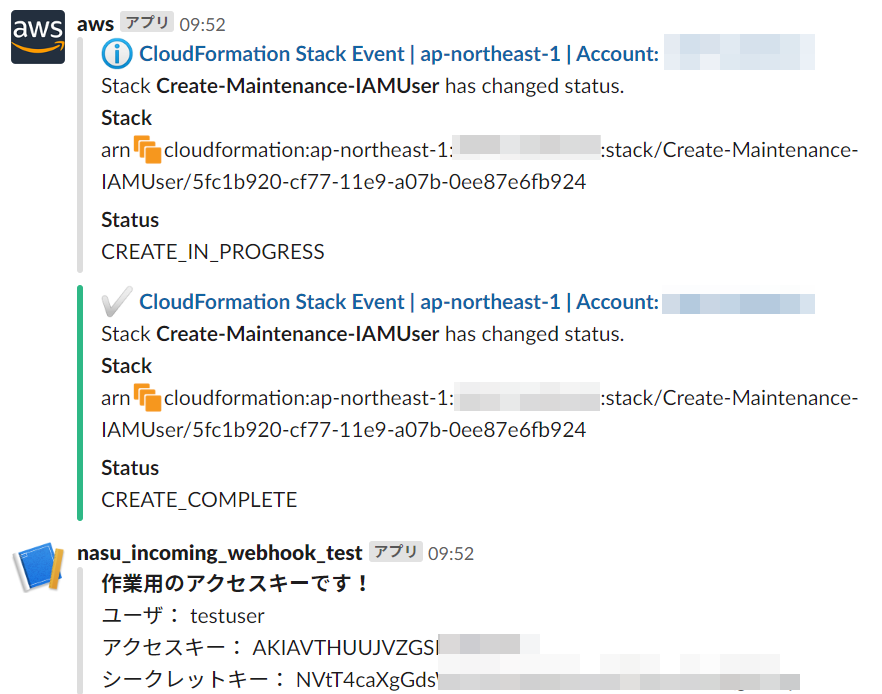The image size is (882, 694).
Task: Open the nasu_incoming_webhook_test sender name
Action: (x=219, y=553)
